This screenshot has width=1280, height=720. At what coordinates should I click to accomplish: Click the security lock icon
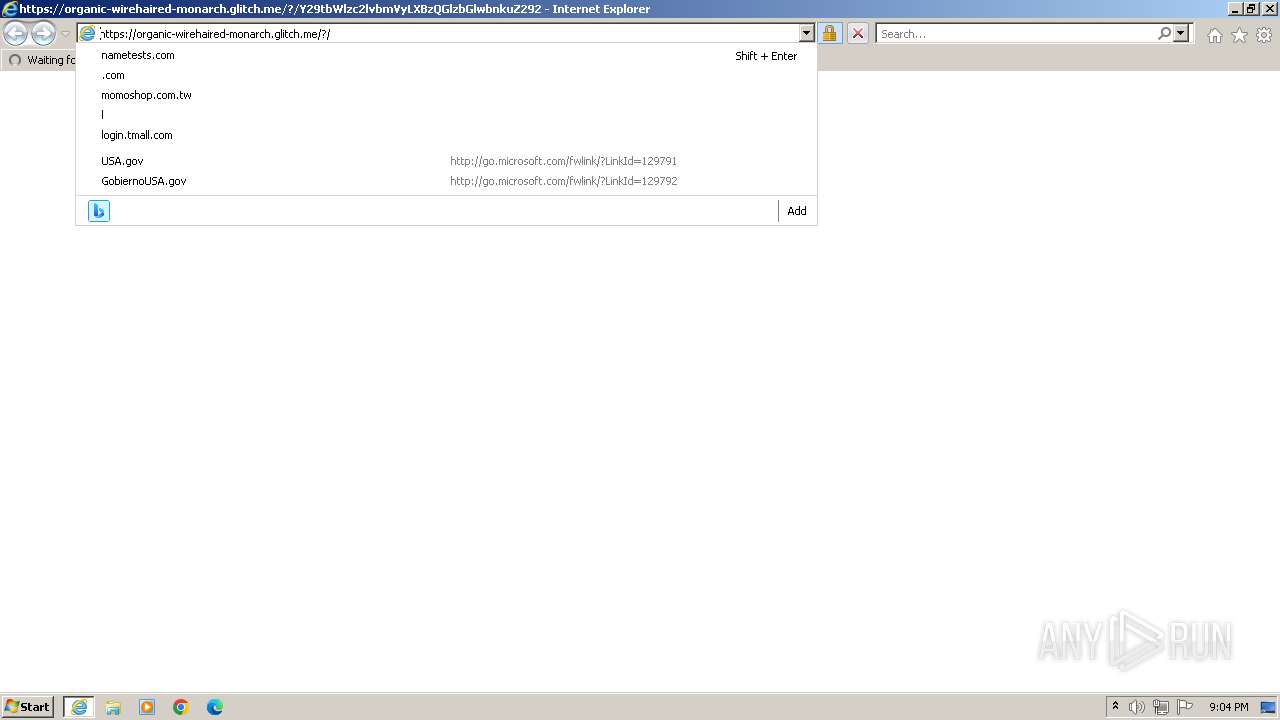[830, 34]
